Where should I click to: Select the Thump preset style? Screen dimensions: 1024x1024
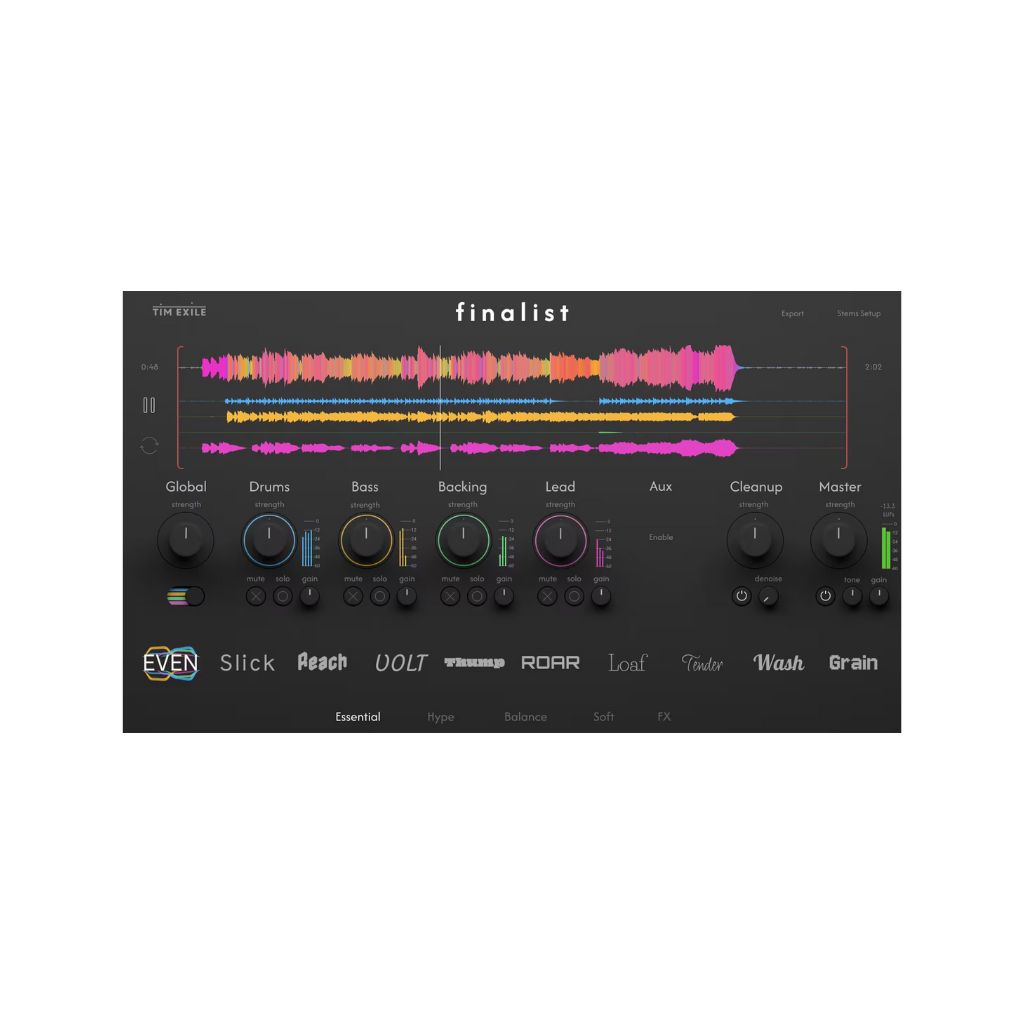(x=475, y=663)
